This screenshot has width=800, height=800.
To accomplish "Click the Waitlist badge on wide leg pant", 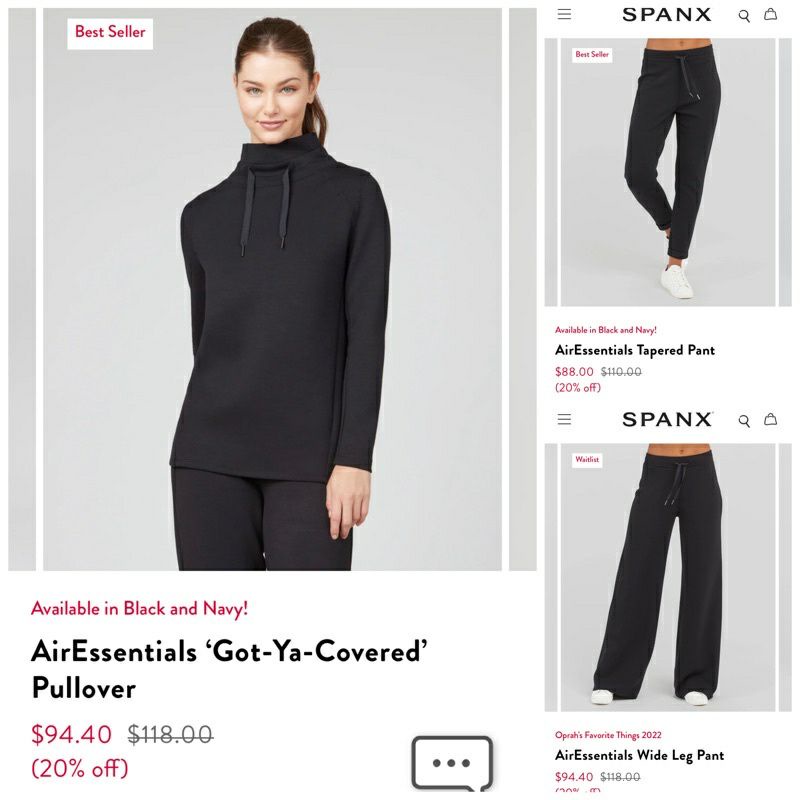I will [587, 460].
